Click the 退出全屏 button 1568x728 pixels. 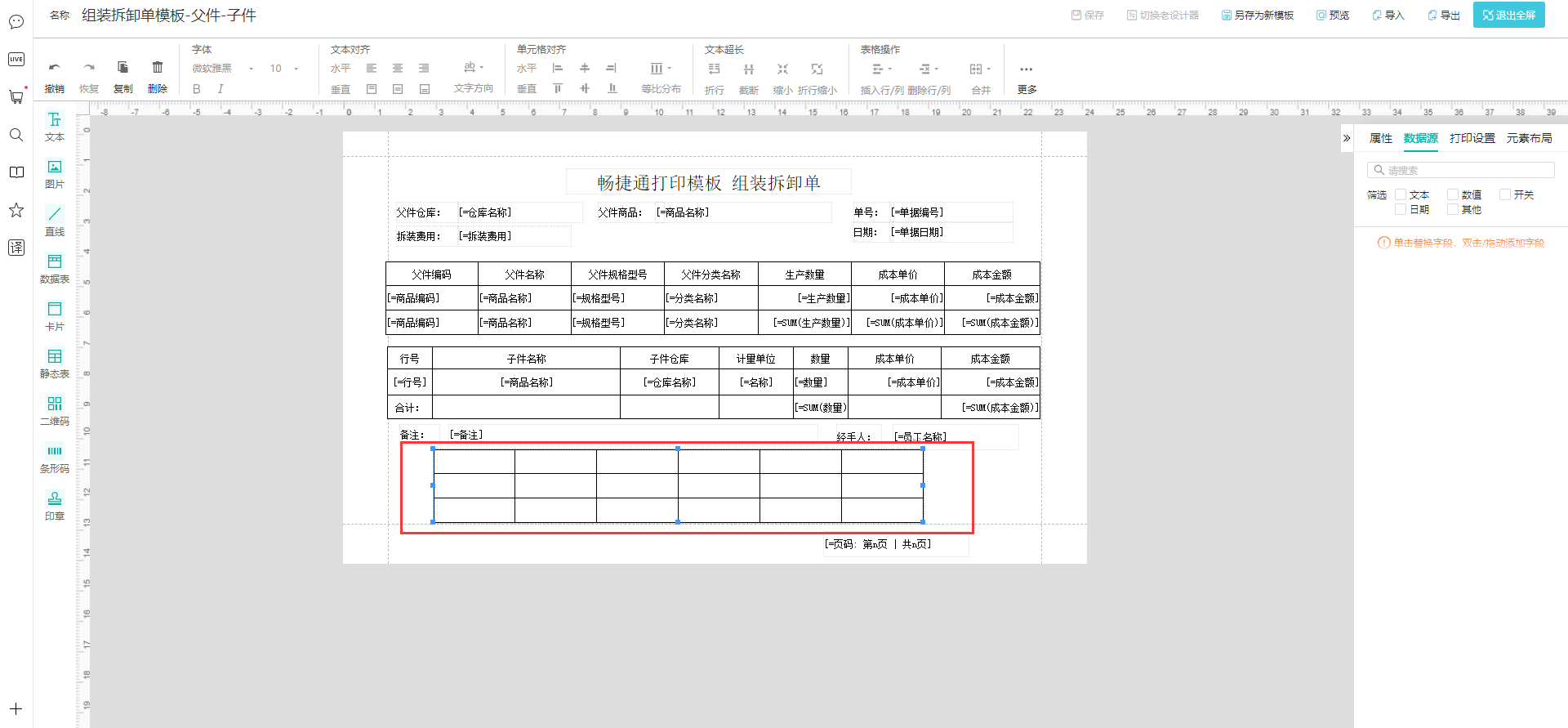click(x=1508, y=15)
